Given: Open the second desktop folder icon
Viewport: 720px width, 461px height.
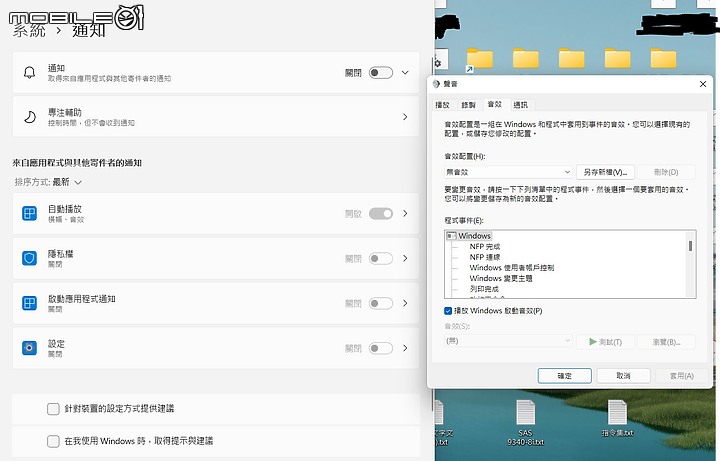Looking at the screenshot, I should click(525, 58).
